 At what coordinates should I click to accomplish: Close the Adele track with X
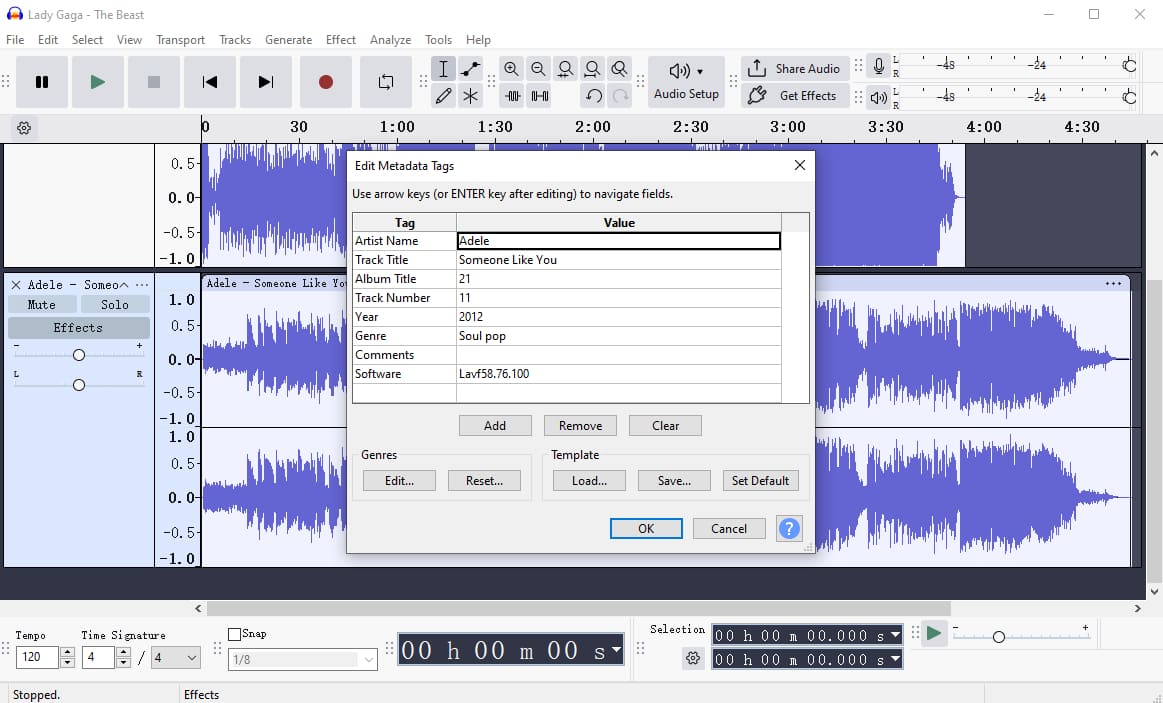16,285
